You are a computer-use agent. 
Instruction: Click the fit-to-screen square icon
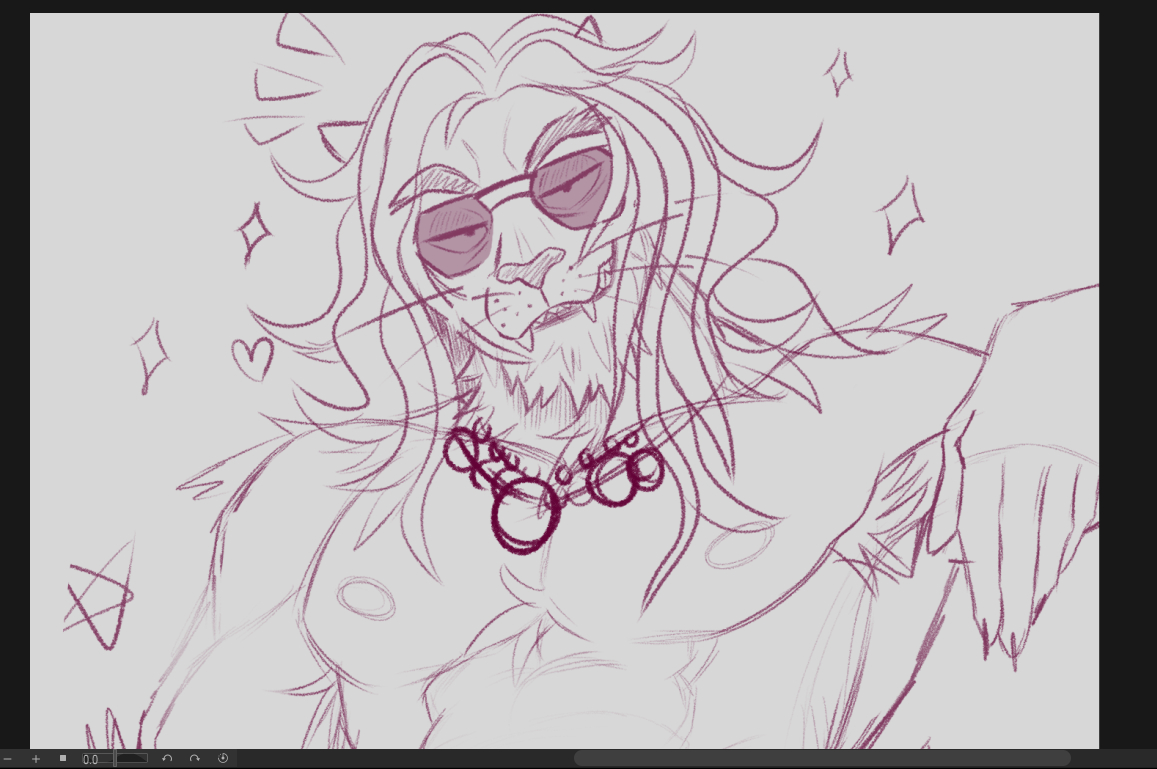point(63,759)
